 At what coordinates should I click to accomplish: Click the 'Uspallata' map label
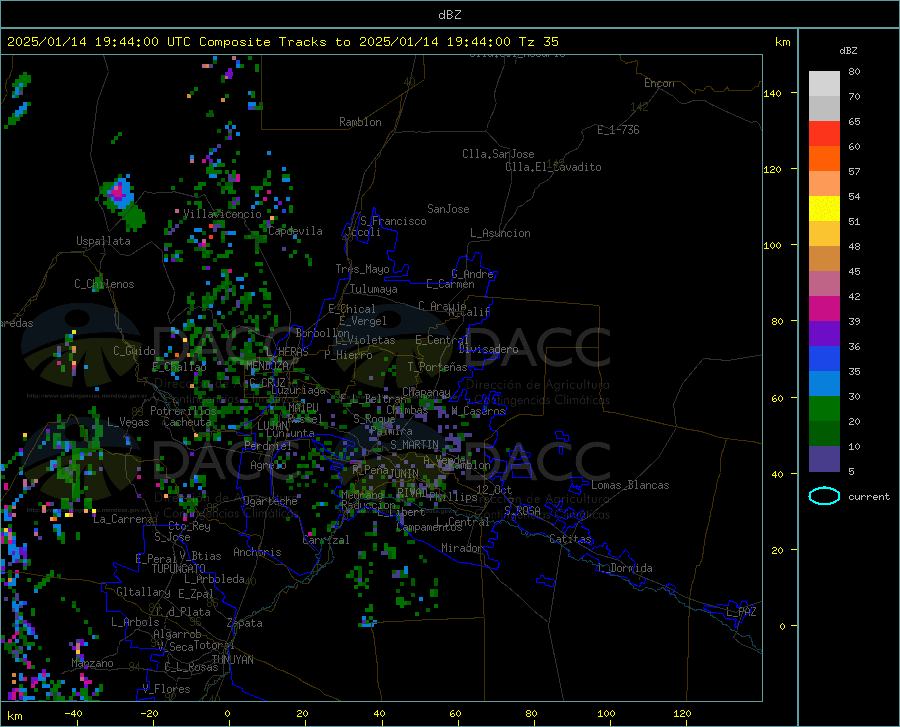coord(103,242)
